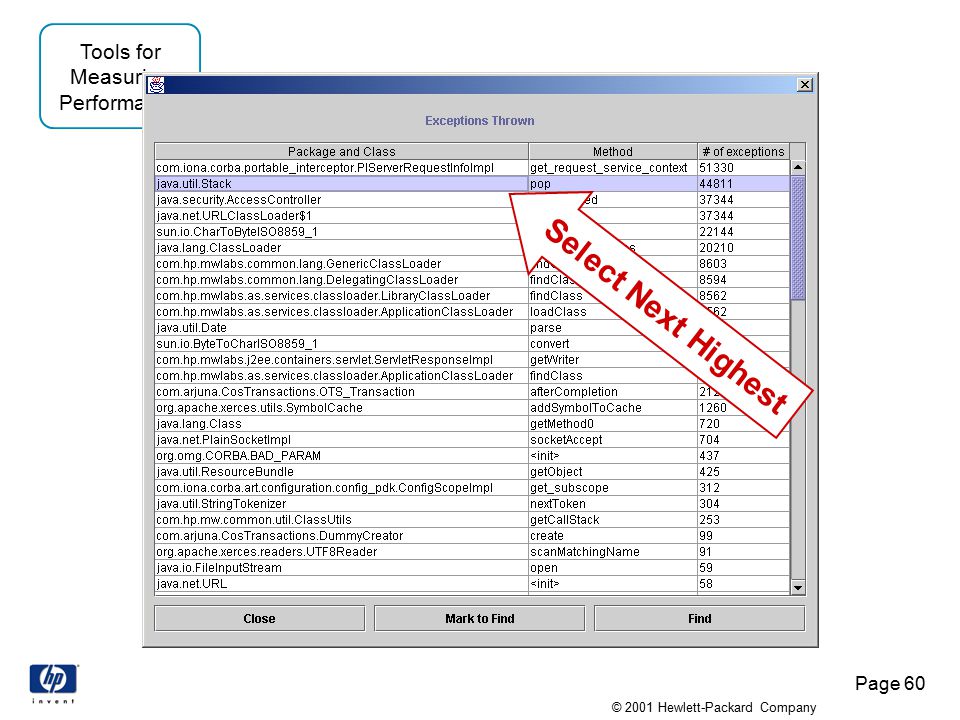Click the parse method cell
Viewport: 960px width, 720px height.
[613, 328]
